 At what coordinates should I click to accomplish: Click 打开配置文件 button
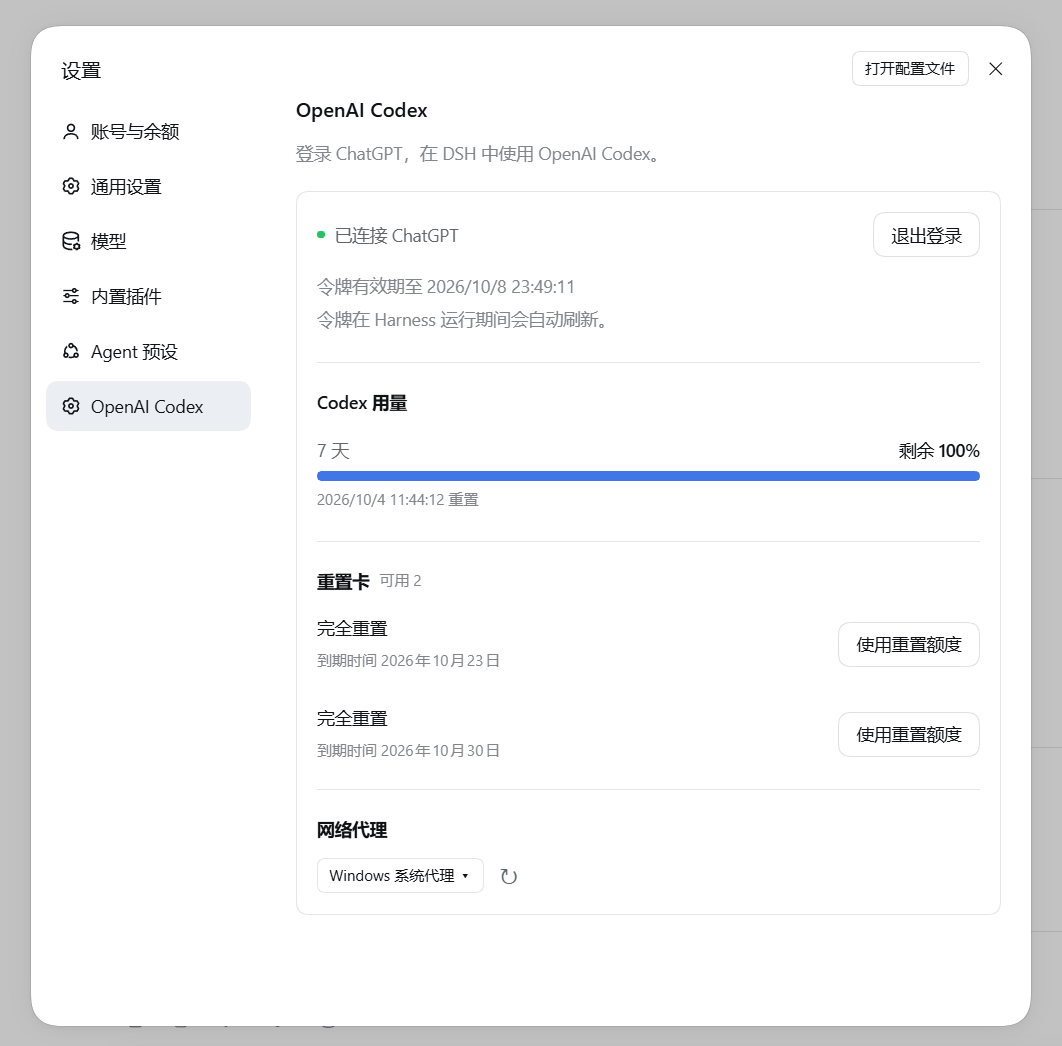tap(910, 68)
